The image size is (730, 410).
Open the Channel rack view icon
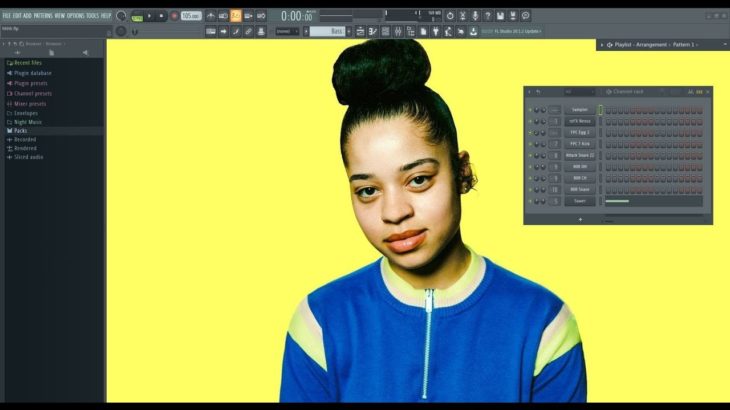coord(385,31)
